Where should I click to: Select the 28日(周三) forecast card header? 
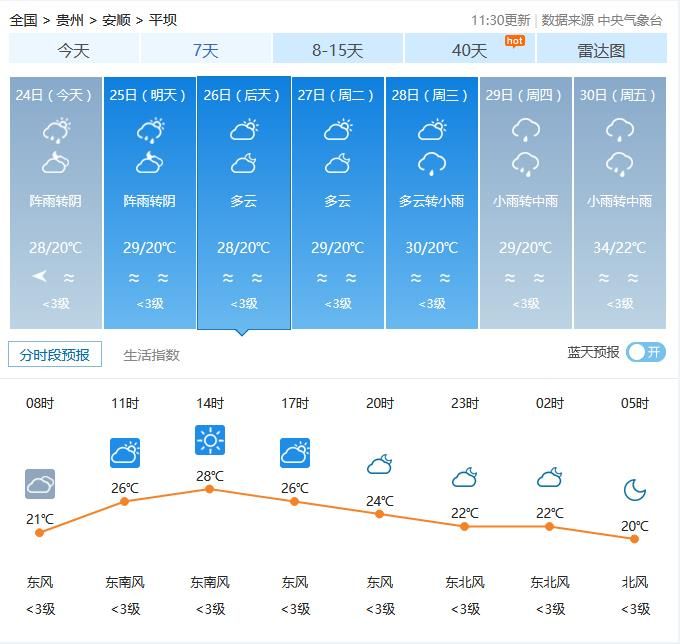click(430, 95)
